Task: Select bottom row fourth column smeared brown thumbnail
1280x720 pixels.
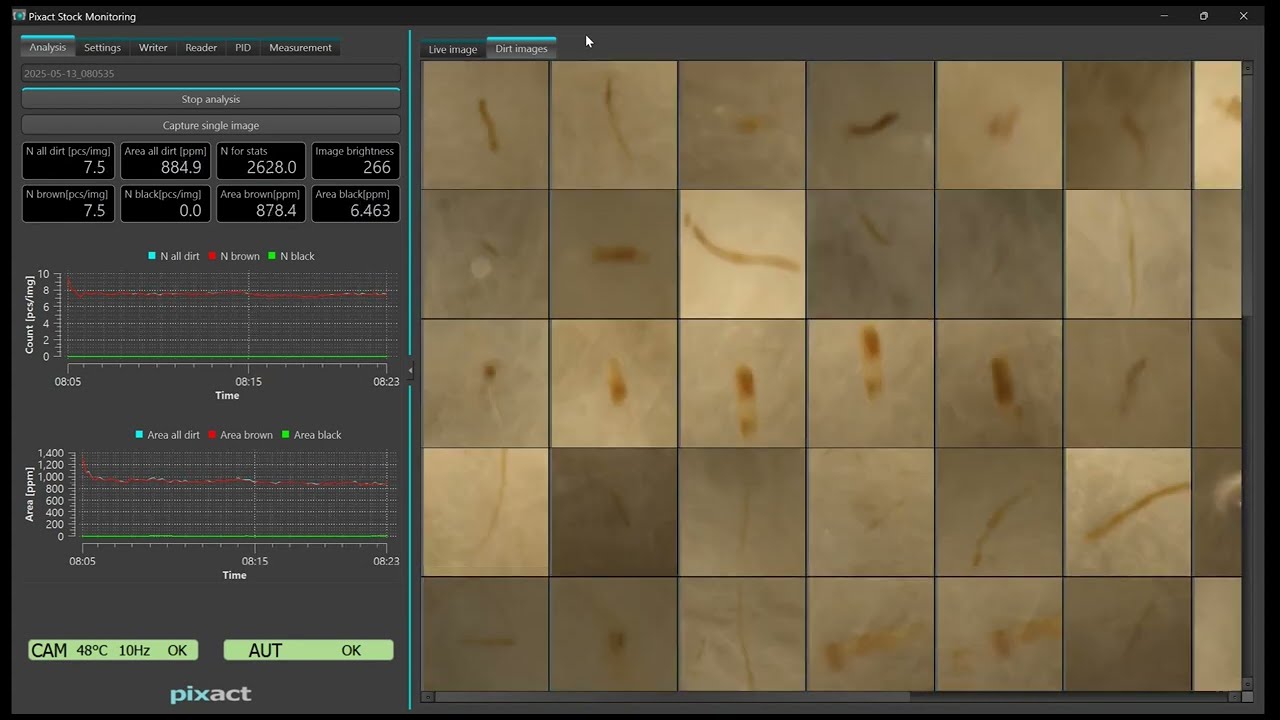Action: [870, 634]
